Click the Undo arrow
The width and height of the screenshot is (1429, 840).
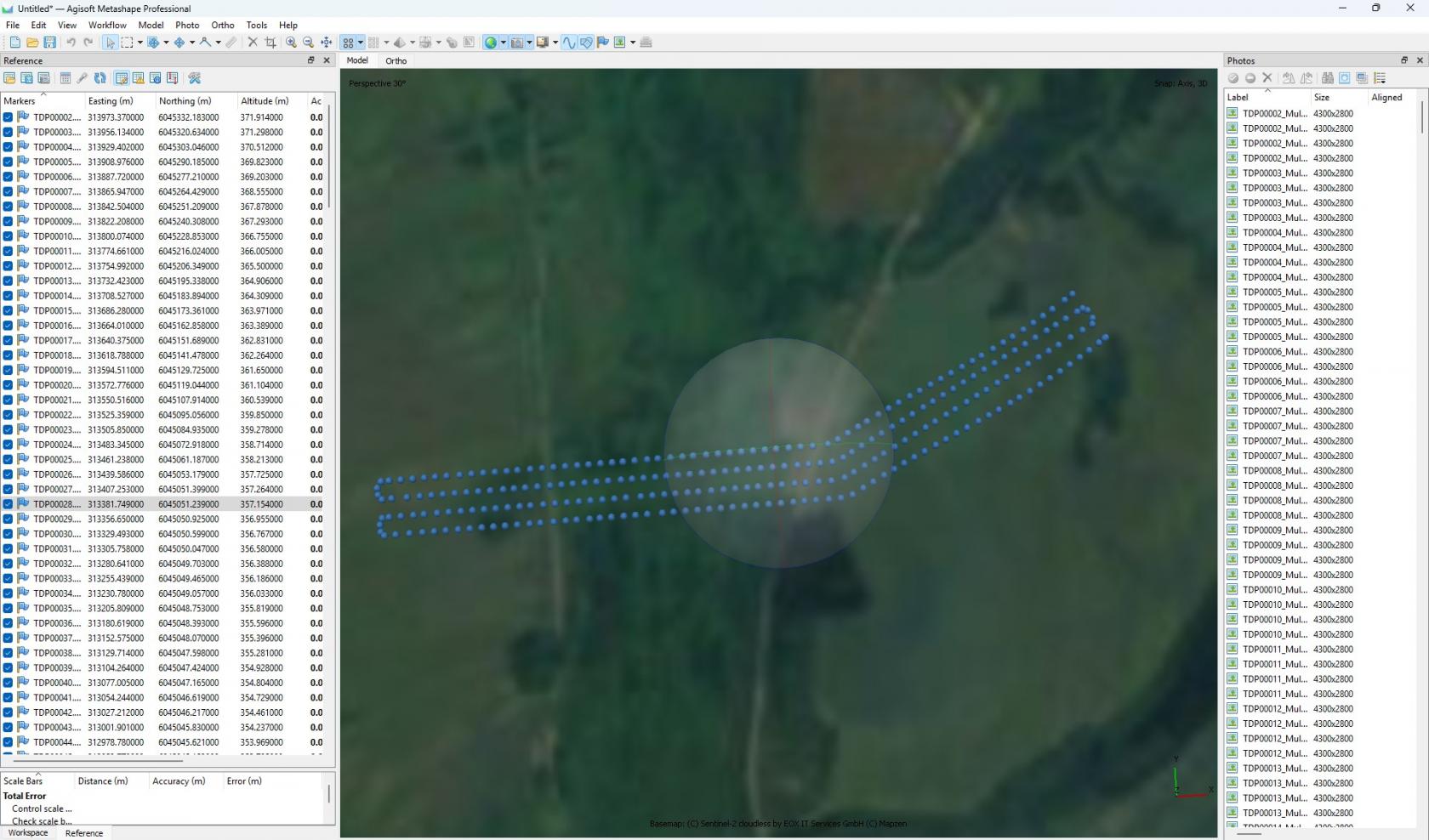[71, 43]
